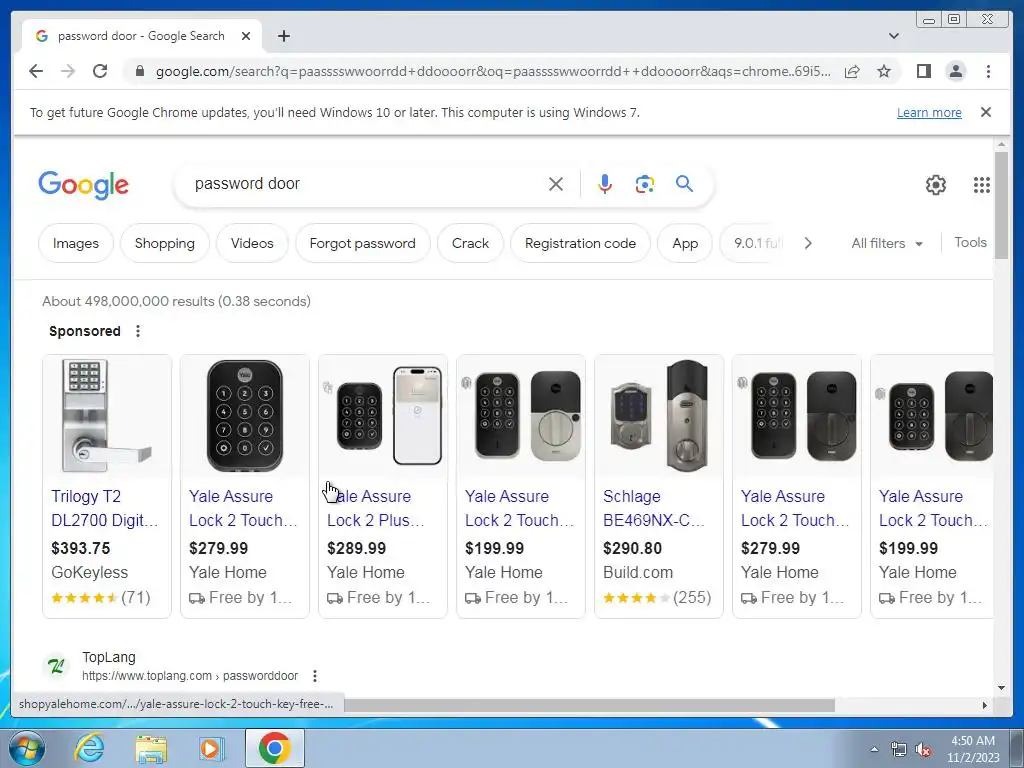Viewport: 1024px width, 768px height.
Task: Open Windows Media Player from taskbar
Action: click(x=211, y=748)
